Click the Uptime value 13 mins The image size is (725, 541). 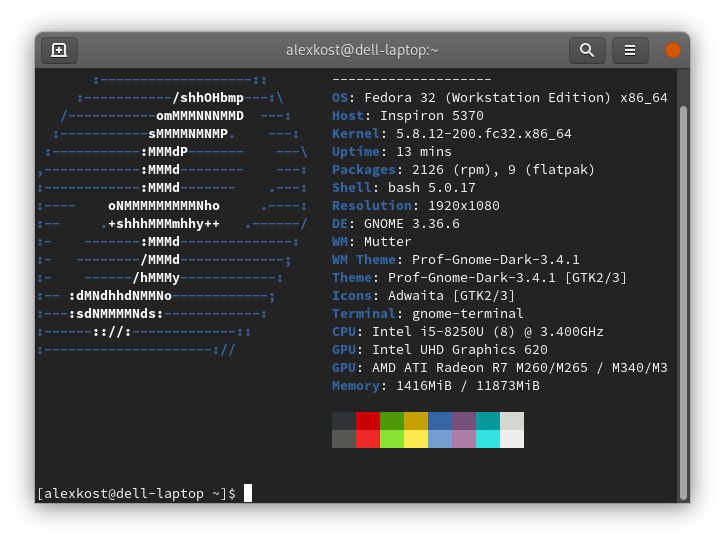click(x=424, y=152)
